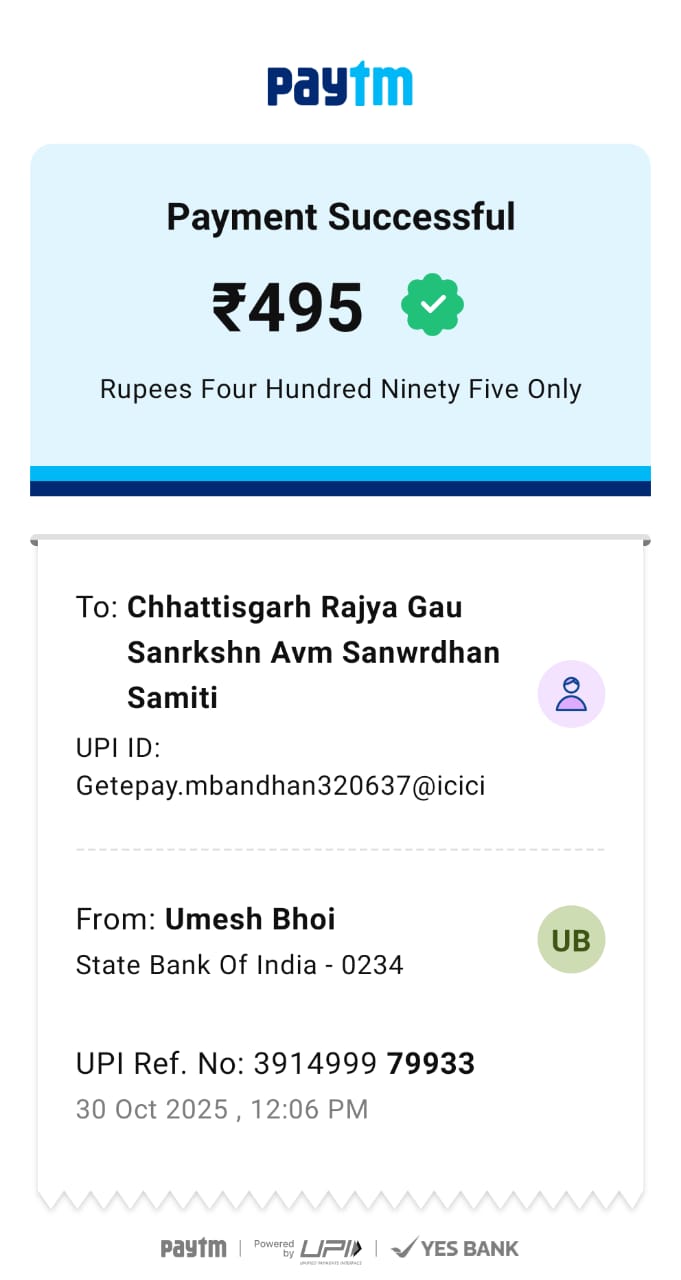
Task: Click the YES BANK logo
Action: pos(455,1248)
